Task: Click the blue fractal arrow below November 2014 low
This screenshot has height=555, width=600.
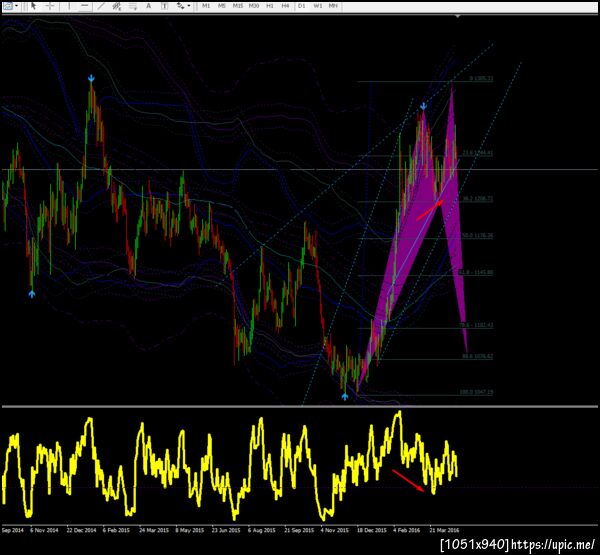Action: pyautogui.click(x=32, y=294)
